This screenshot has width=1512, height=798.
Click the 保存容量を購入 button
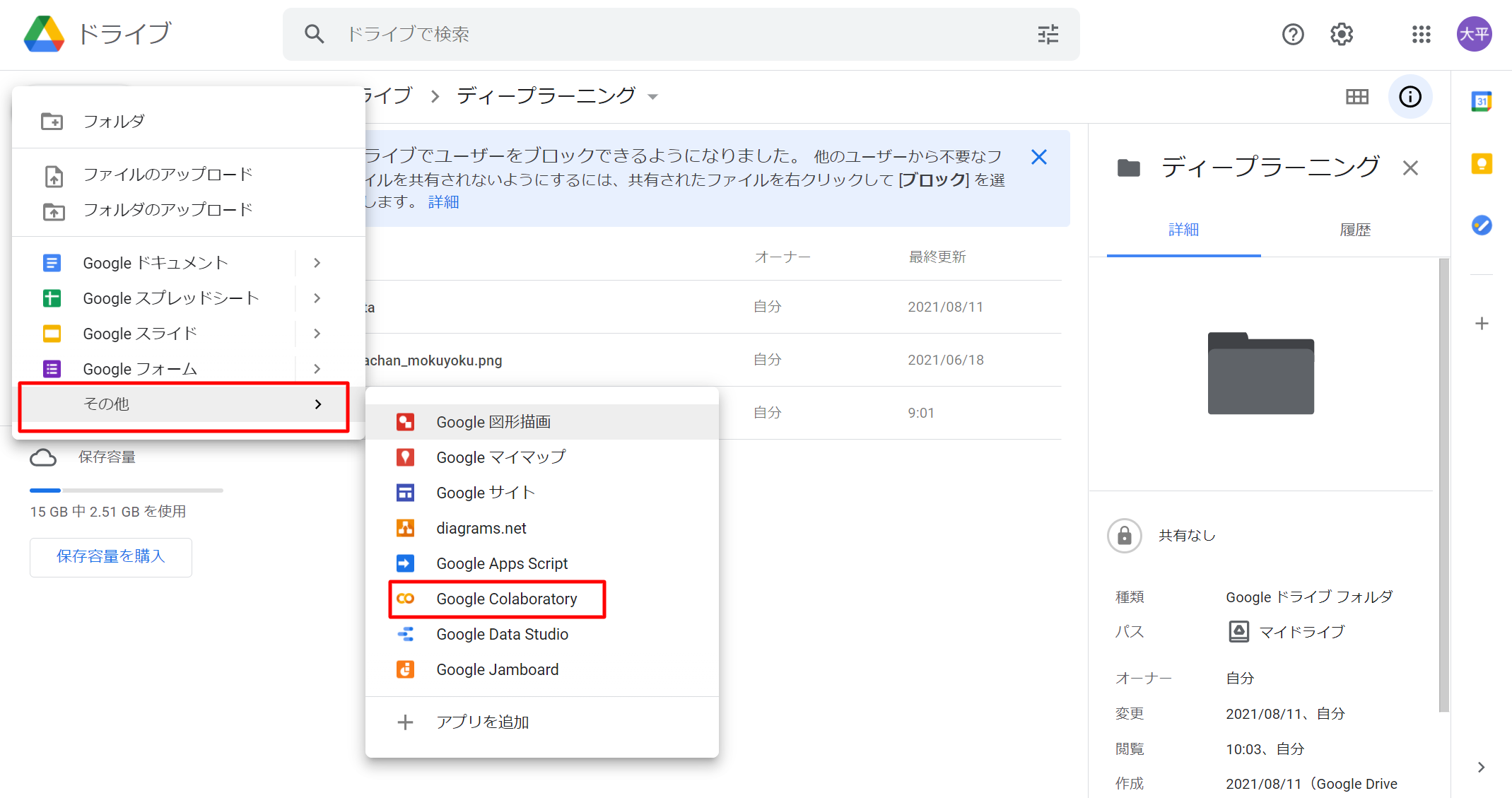pos(111,557)
